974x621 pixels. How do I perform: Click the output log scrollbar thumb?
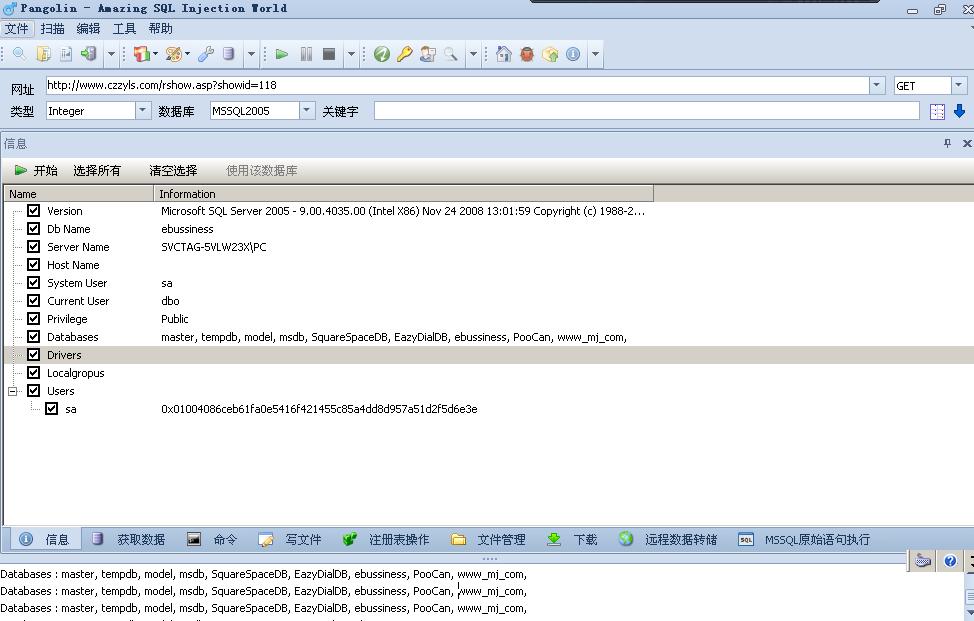tap(969, 596)
